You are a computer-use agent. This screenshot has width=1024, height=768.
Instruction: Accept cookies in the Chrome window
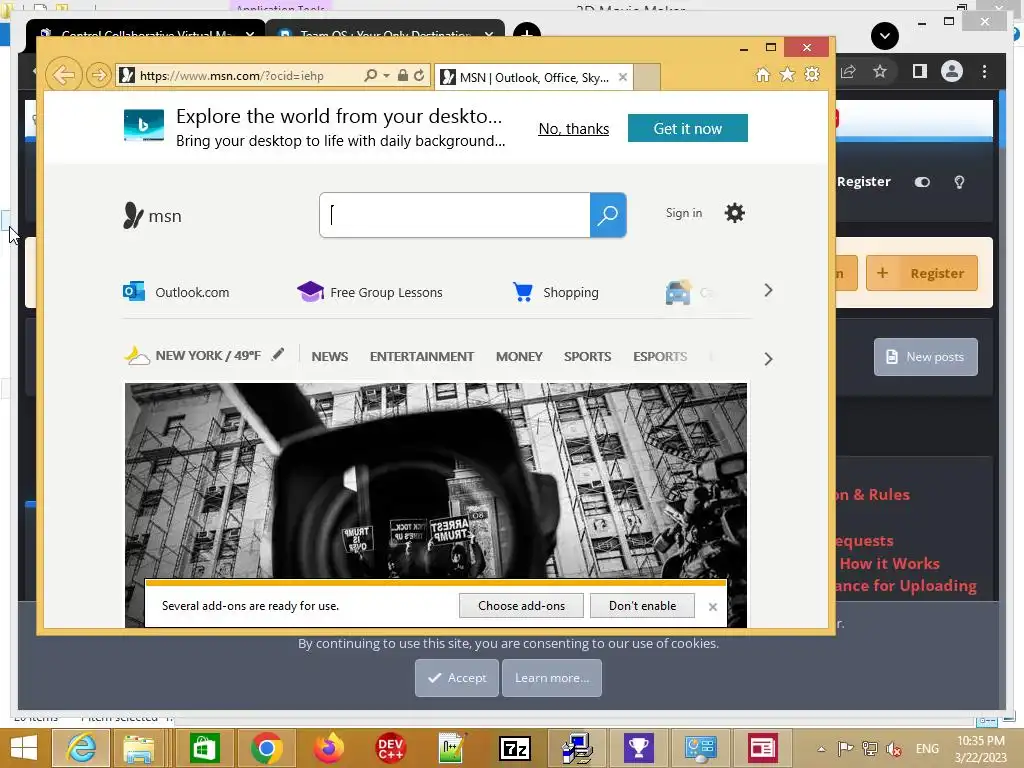[x=456, y=678]
